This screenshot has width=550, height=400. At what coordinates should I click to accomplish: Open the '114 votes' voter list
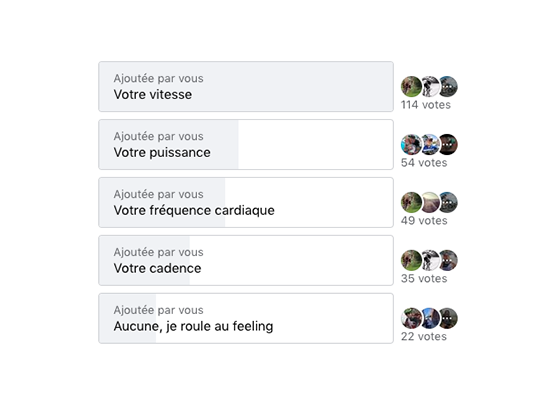pos(425,105)
